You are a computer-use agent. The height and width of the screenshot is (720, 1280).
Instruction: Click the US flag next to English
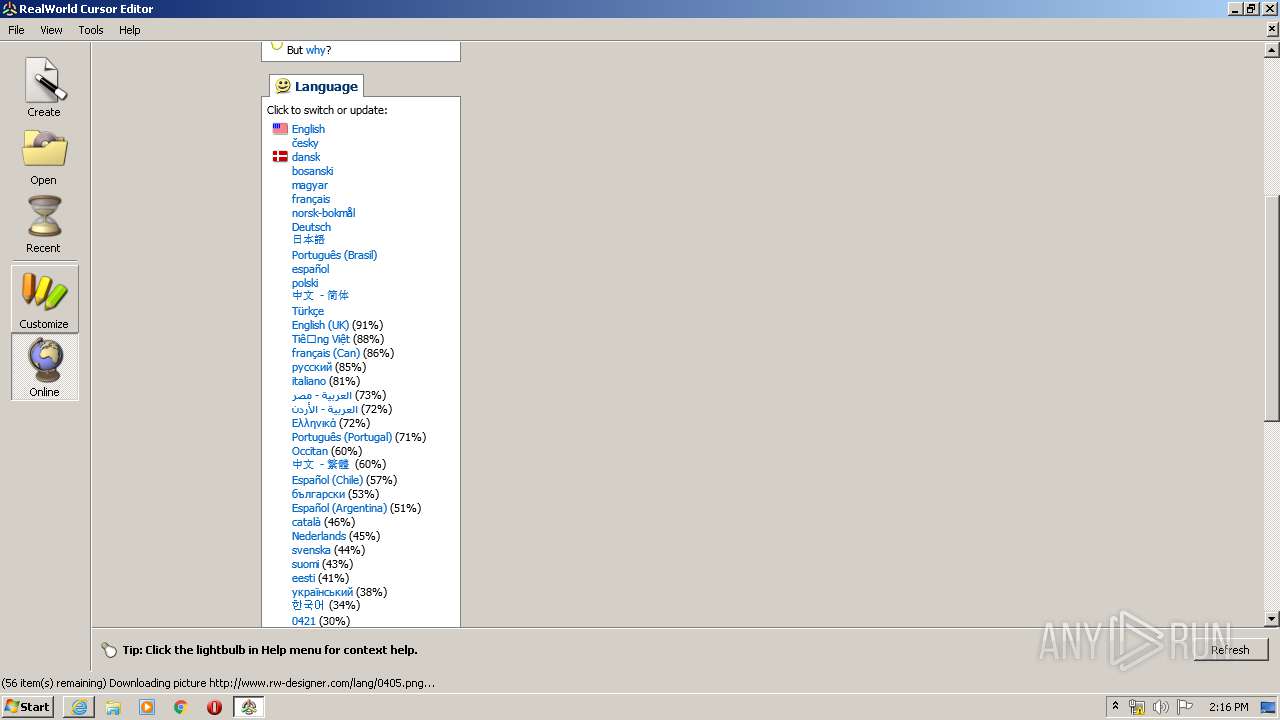[280, 129]
